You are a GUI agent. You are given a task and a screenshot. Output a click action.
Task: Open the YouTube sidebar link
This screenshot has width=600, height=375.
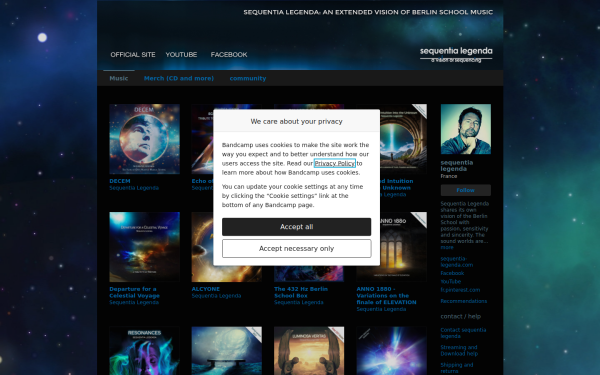450,282
